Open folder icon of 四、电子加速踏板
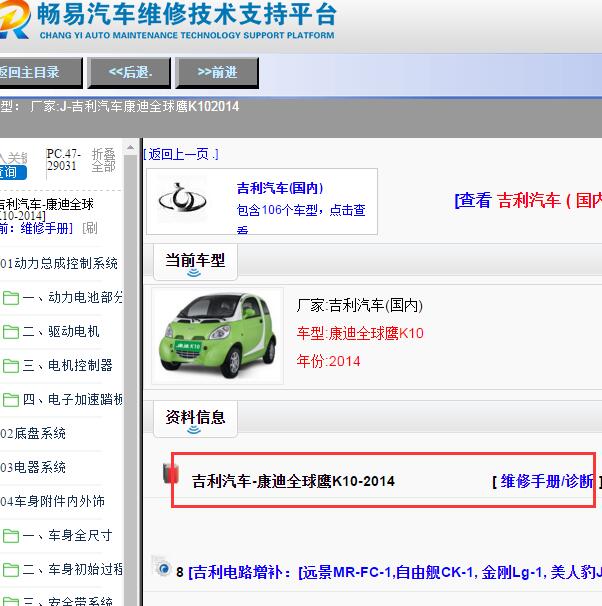This screenshot has width=602, height=606. click(x=11, y=400)
